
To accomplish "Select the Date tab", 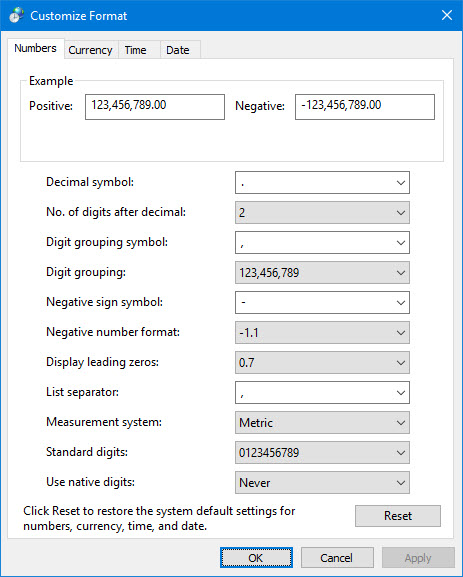I will coord(178,50).
